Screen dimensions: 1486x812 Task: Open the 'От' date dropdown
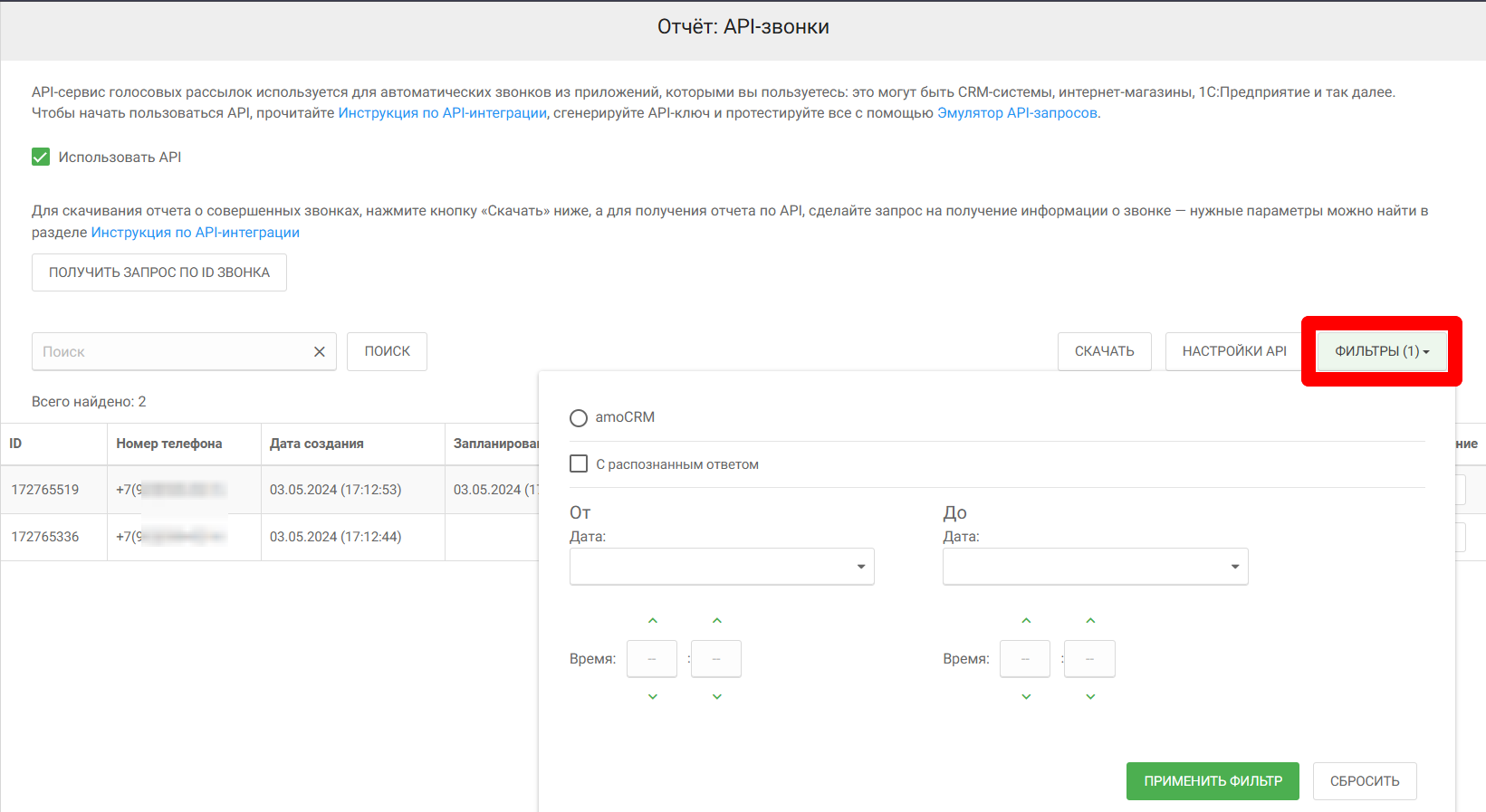tap(722, 567)
